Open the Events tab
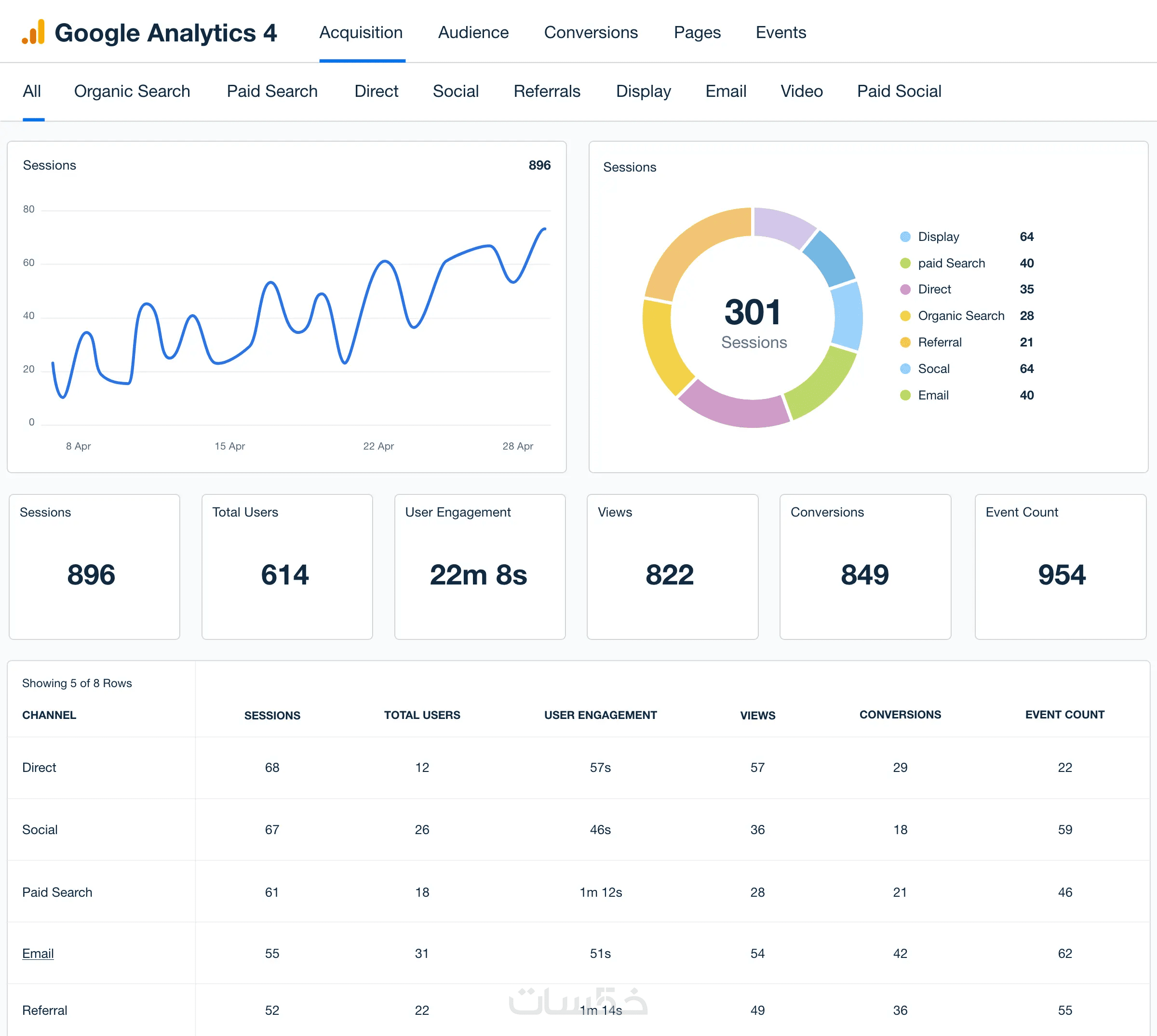The image size is (1157, 1036). 780,32
